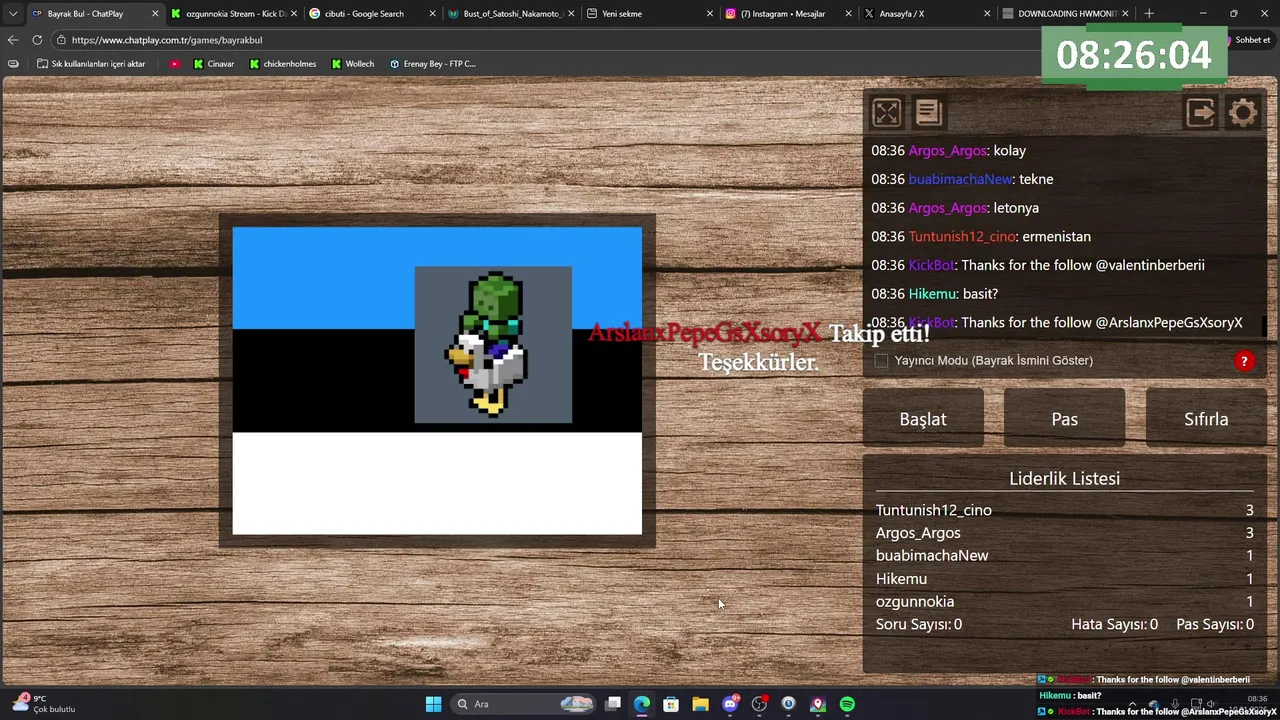Open the Erenay Bey - FTP bookmark
The width and height of the screenshot is (1280, 720).
432,64
